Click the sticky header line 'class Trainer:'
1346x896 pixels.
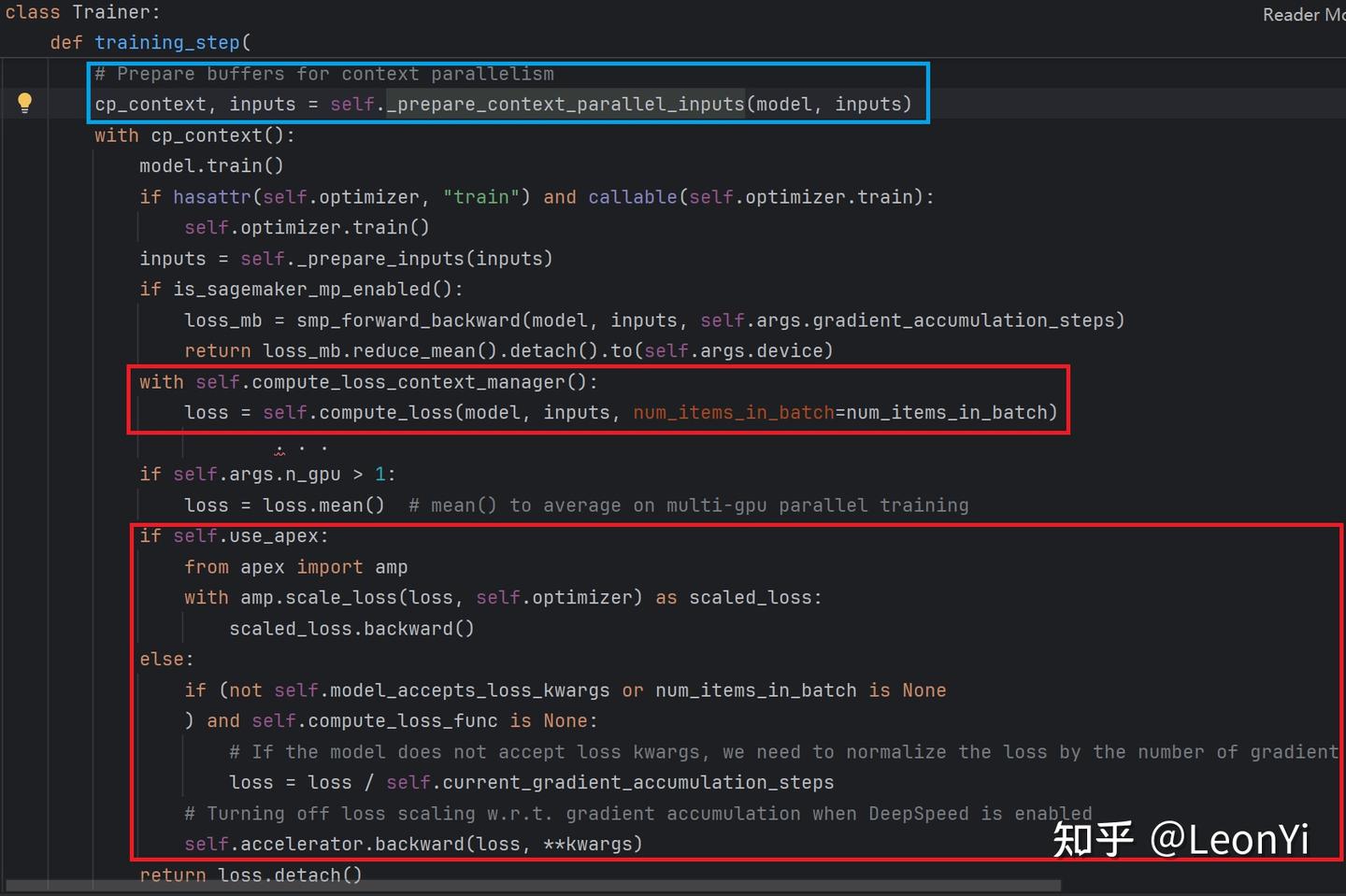coord(82,12)
